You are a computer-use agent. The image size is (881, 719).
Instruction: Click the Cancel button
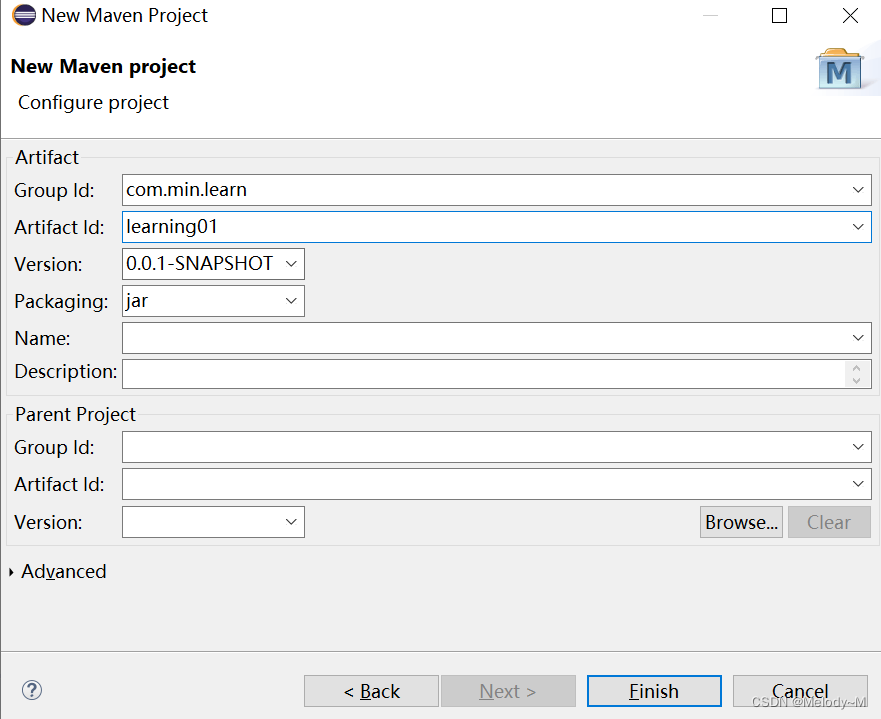tap(800, 691)
